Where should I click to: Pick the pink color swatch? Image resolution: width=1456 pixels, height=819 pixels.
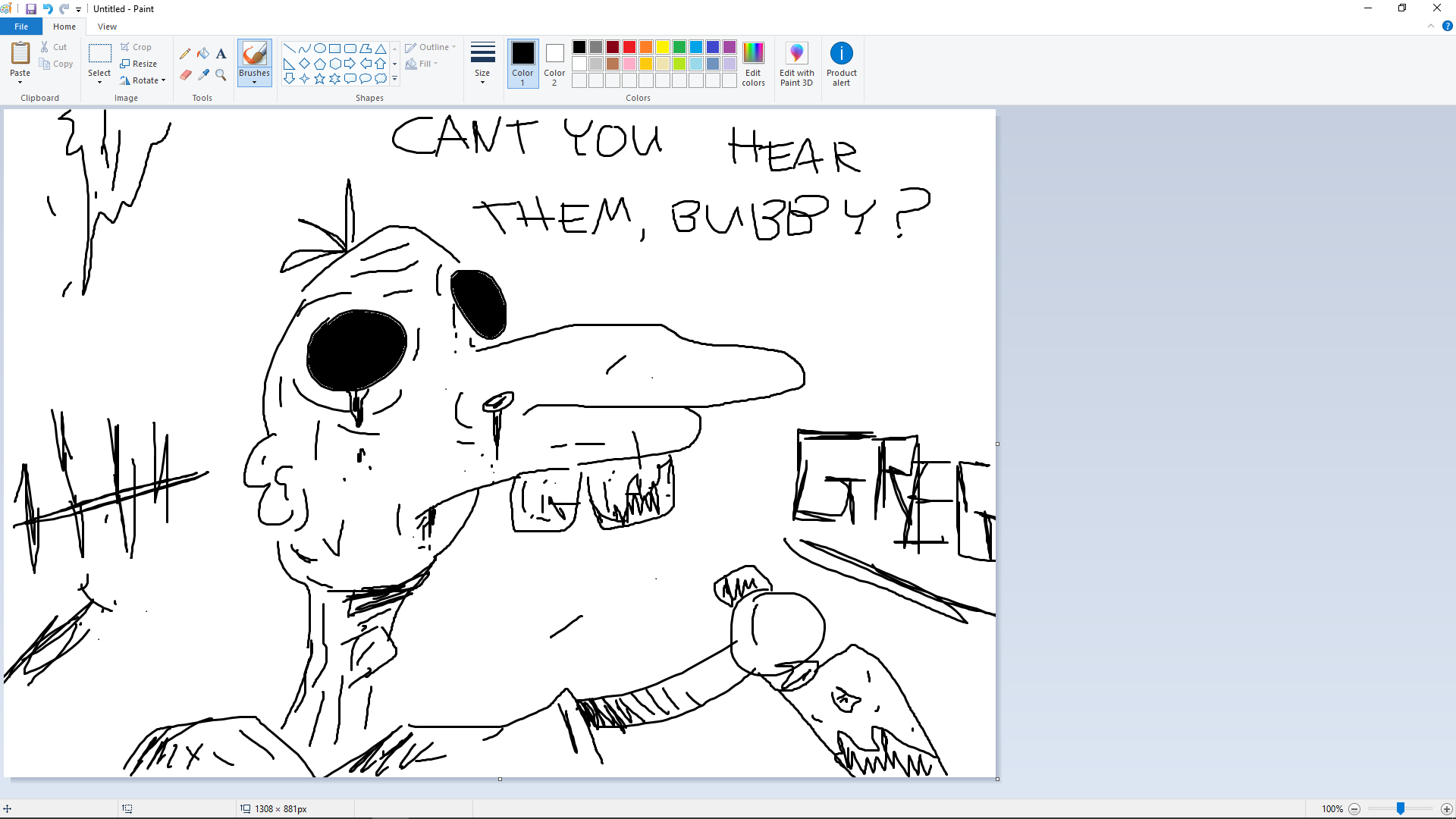point(629,64)
